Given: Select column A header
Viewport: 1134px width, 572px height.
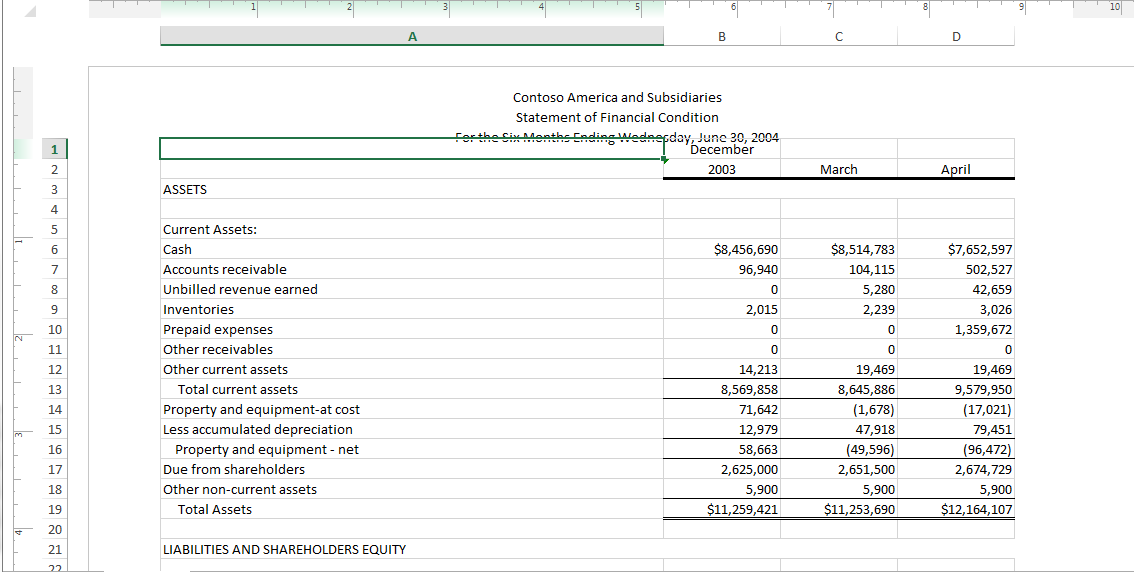Looking at the screenshot, I should (412, 36).
